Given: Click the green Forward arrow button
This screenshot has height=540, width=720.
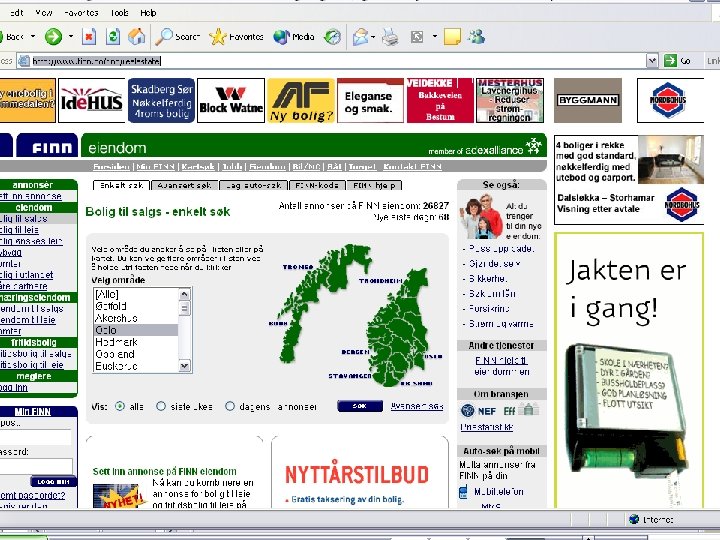Looking at the screenshot, I should [x=53, y=36].
